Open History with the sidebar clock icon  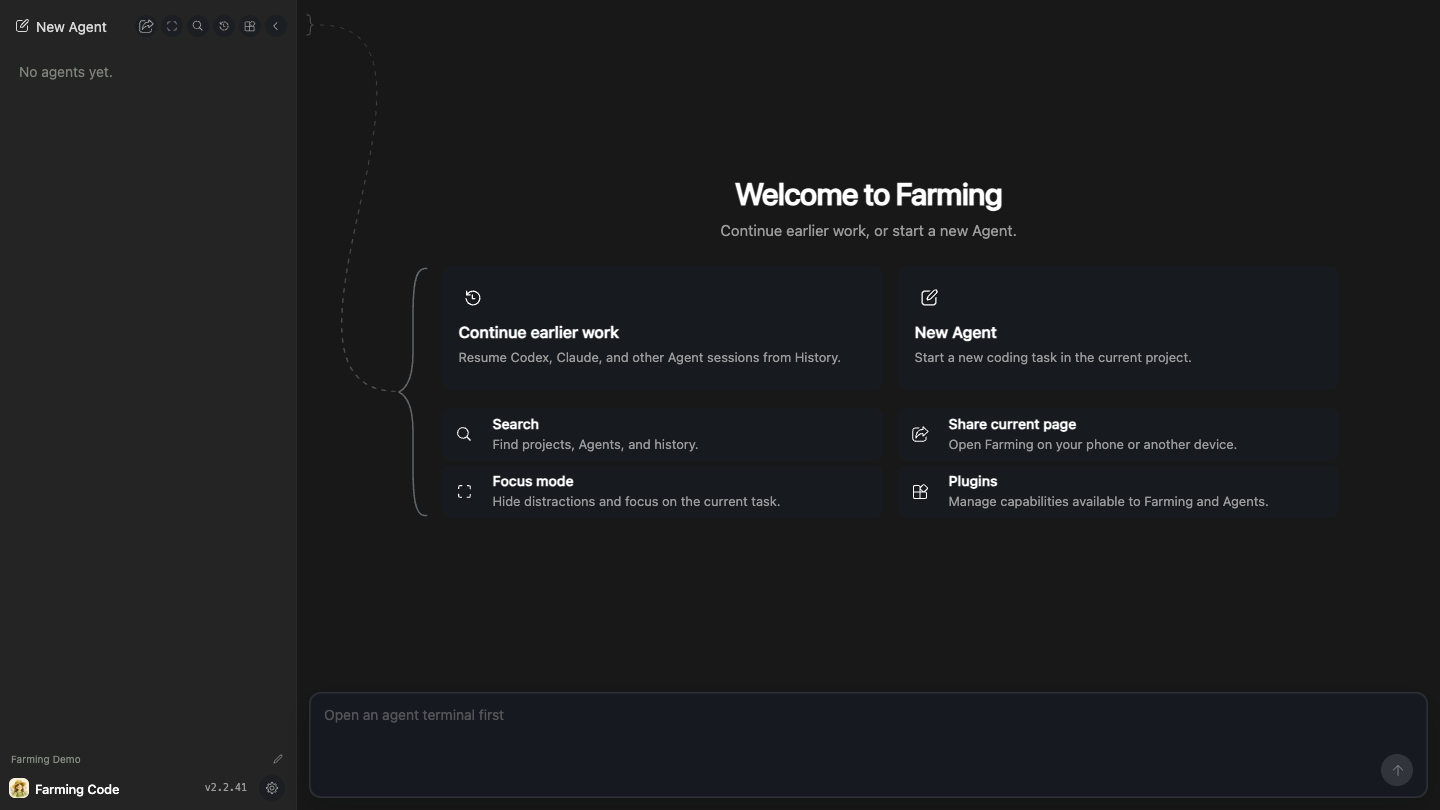click(224, 27)
